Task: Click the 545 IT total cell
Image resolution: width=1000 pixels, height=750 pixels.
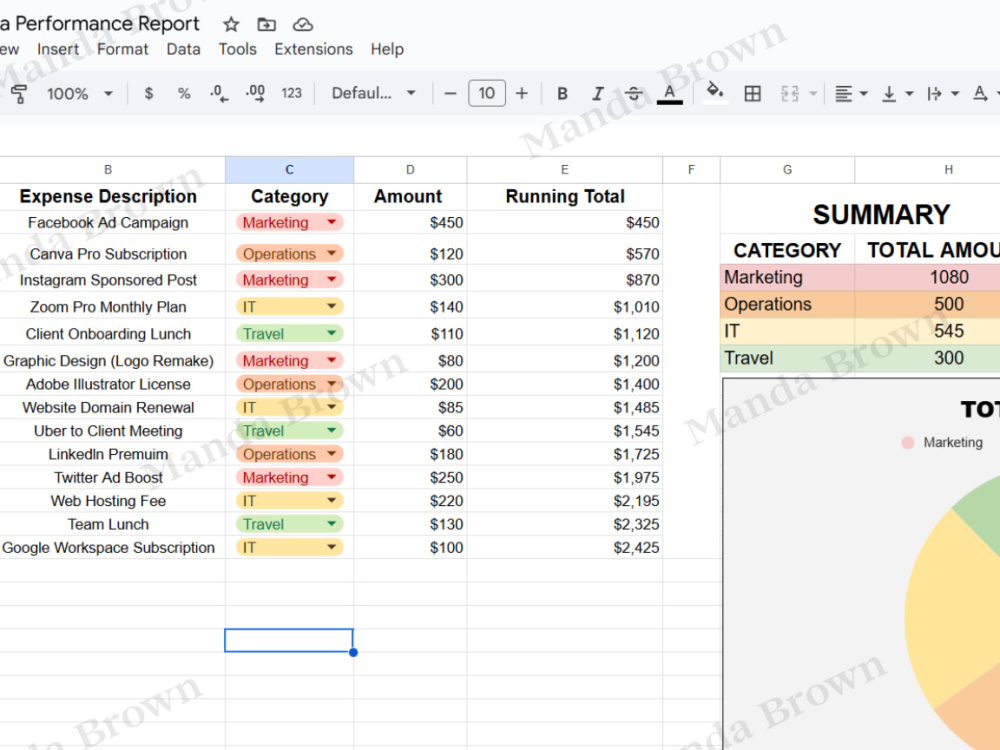Action: click(x=948, y=331)
